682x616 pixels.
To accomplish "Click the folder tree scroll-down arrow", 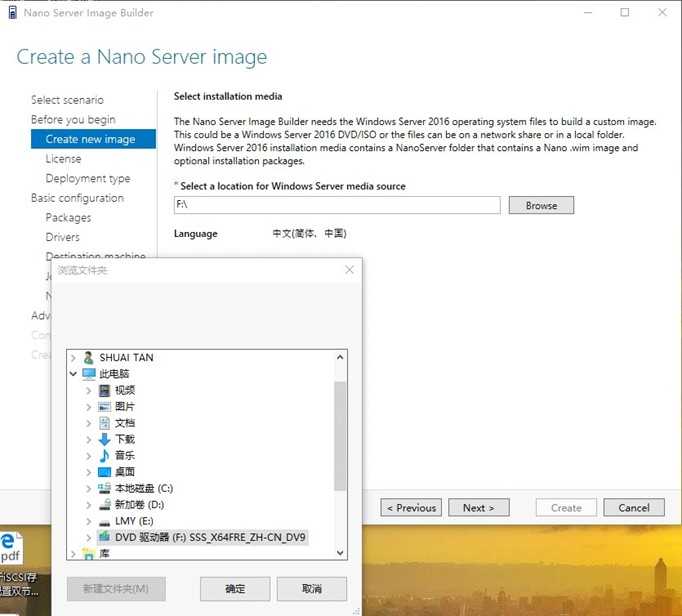I will tap(340, 553).
